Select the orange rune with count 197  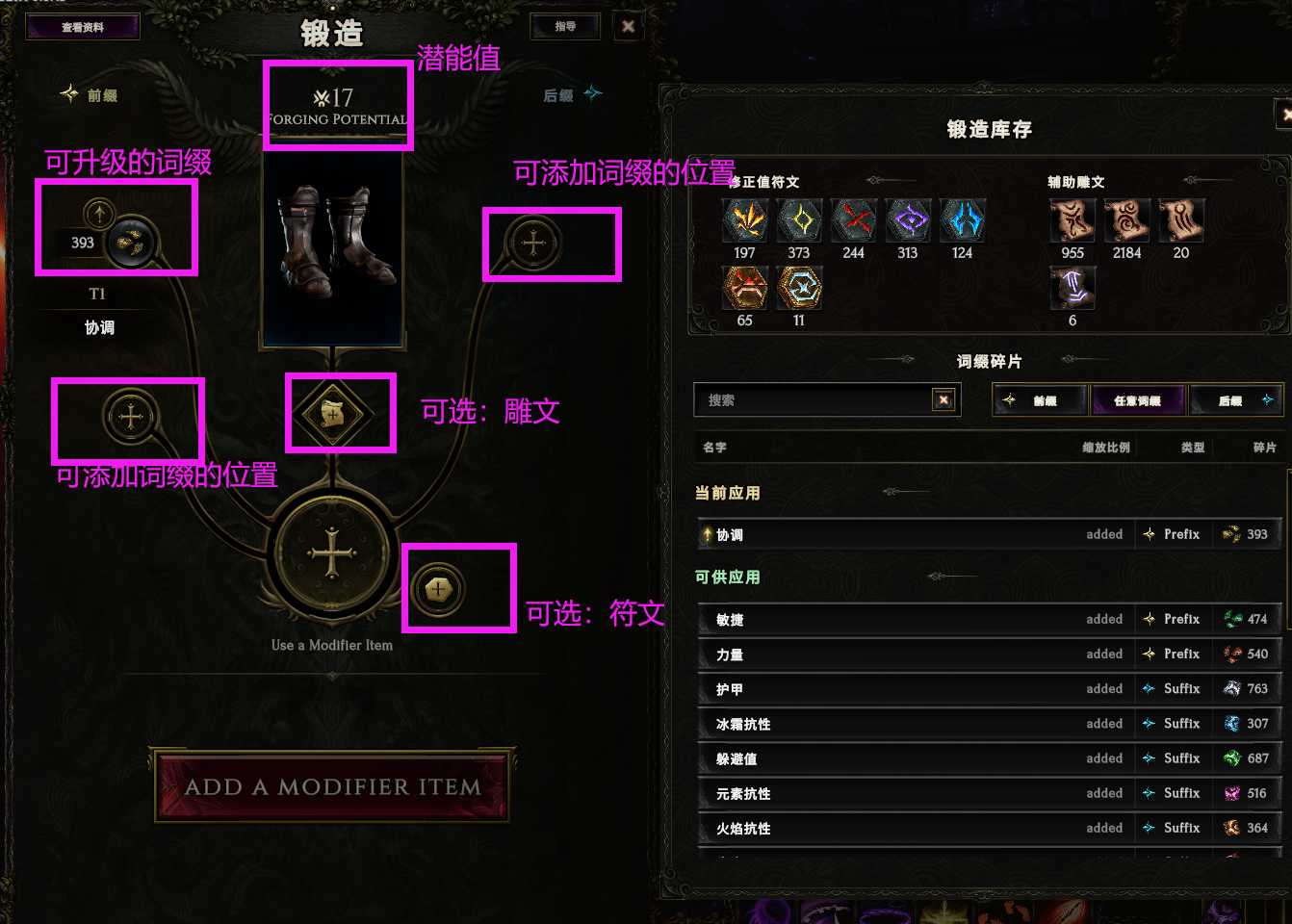tap(745, 220)
